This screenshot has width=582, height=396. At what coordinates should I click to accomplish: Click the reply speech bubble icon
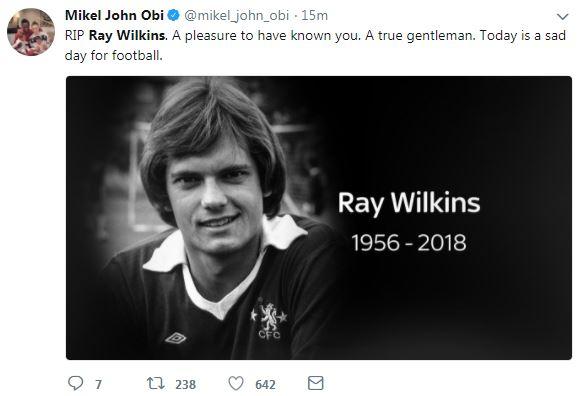[x=76, y=383]
